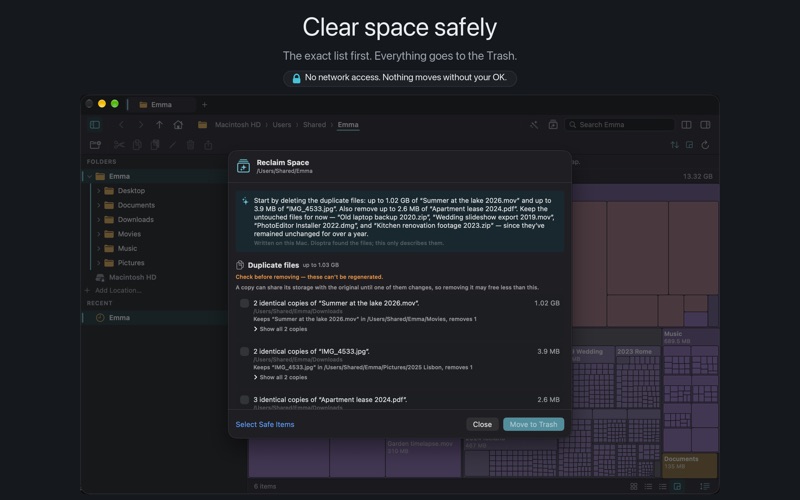
Task: Switch to icon grid view
Action: [x=634, y=486]
